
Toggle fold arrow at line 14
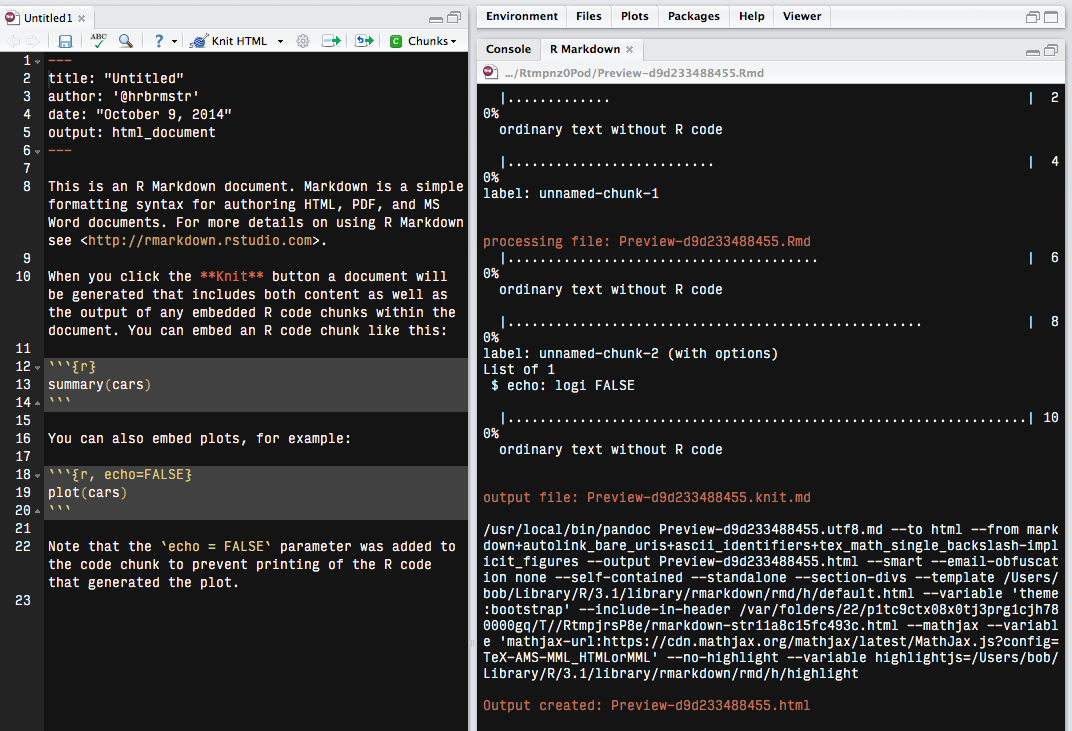click(38, 403)
